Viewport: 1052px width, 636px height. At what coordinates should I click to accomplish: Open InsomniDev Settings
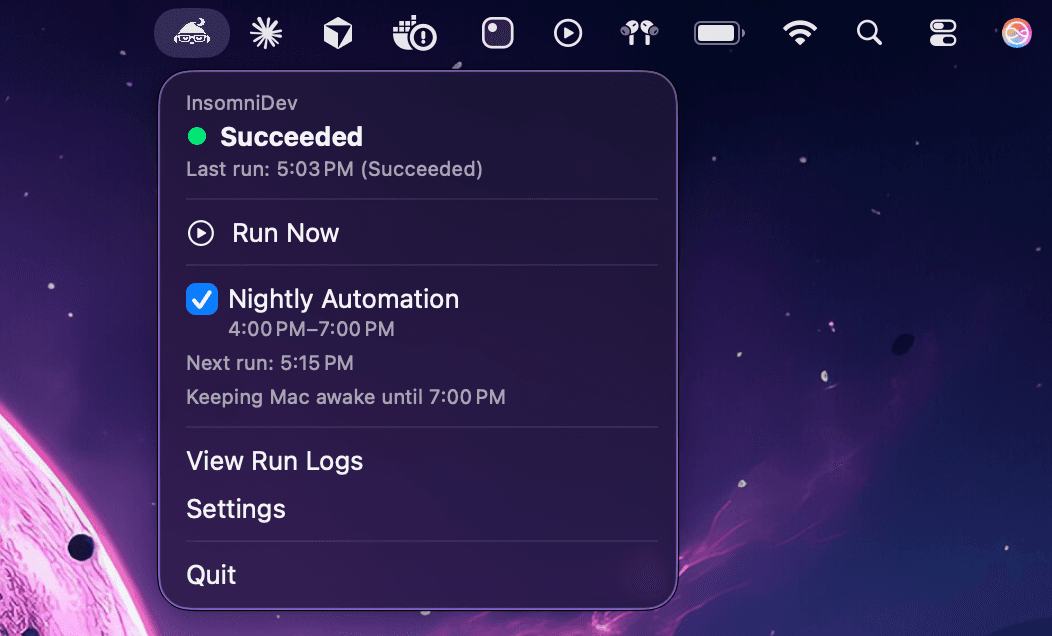236,508
